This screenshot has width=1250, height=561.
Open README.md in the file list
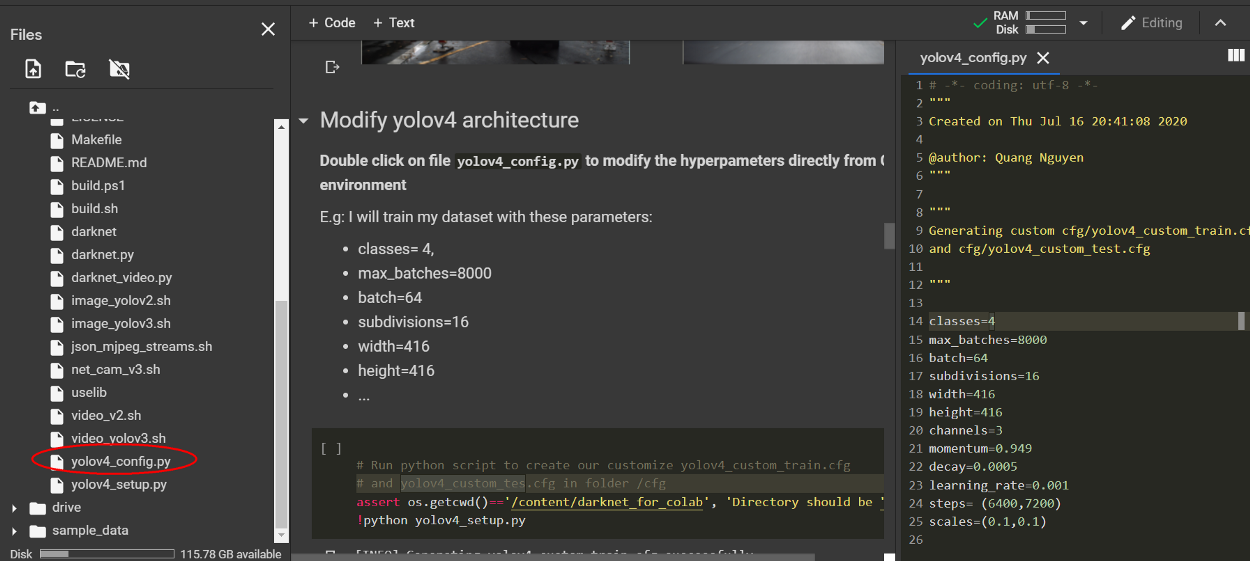pyautogui.click(x=109, y=162)
